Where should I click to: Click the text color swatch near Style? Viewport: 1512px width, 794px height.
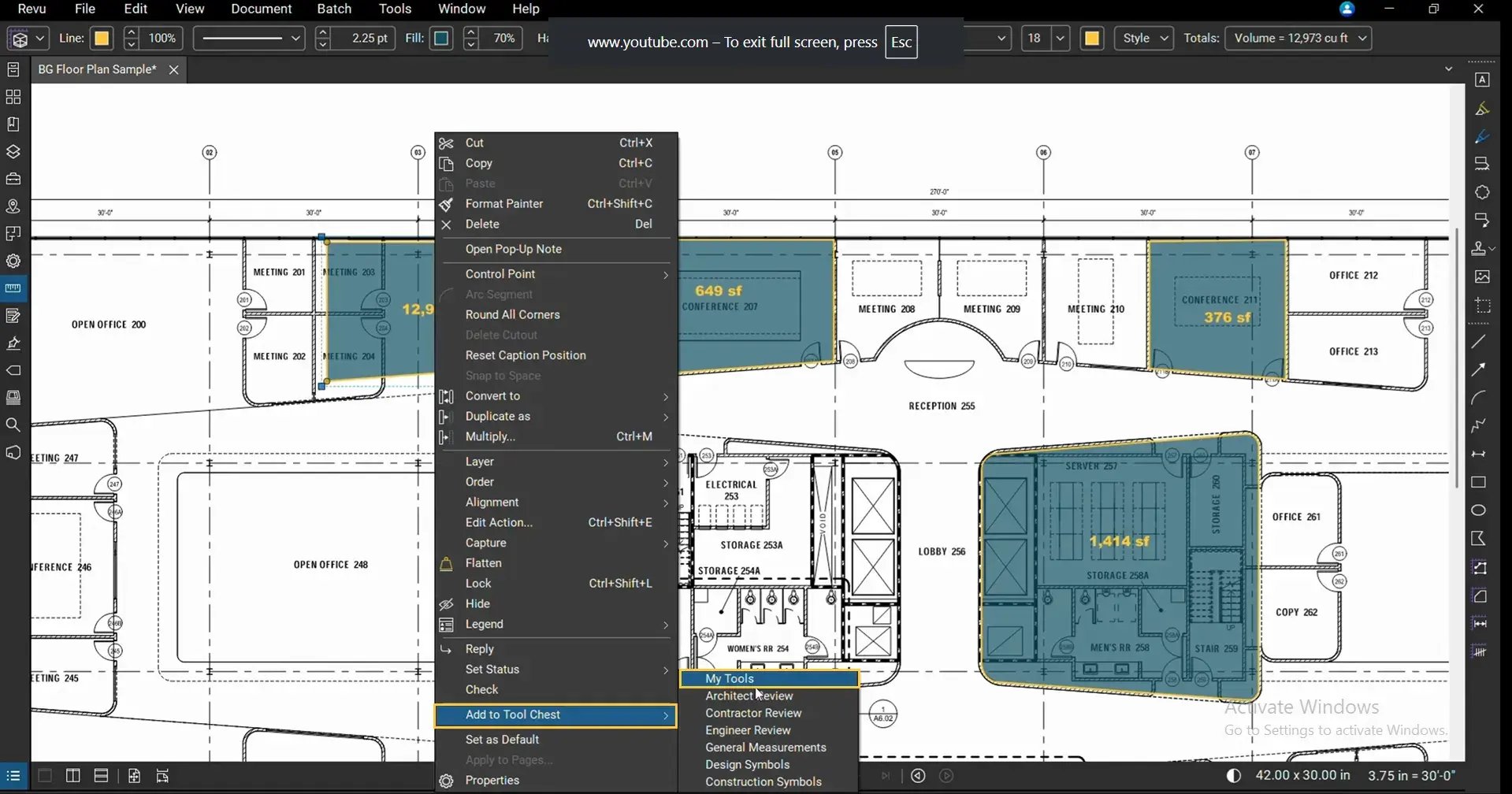[x=1092, y=38]
